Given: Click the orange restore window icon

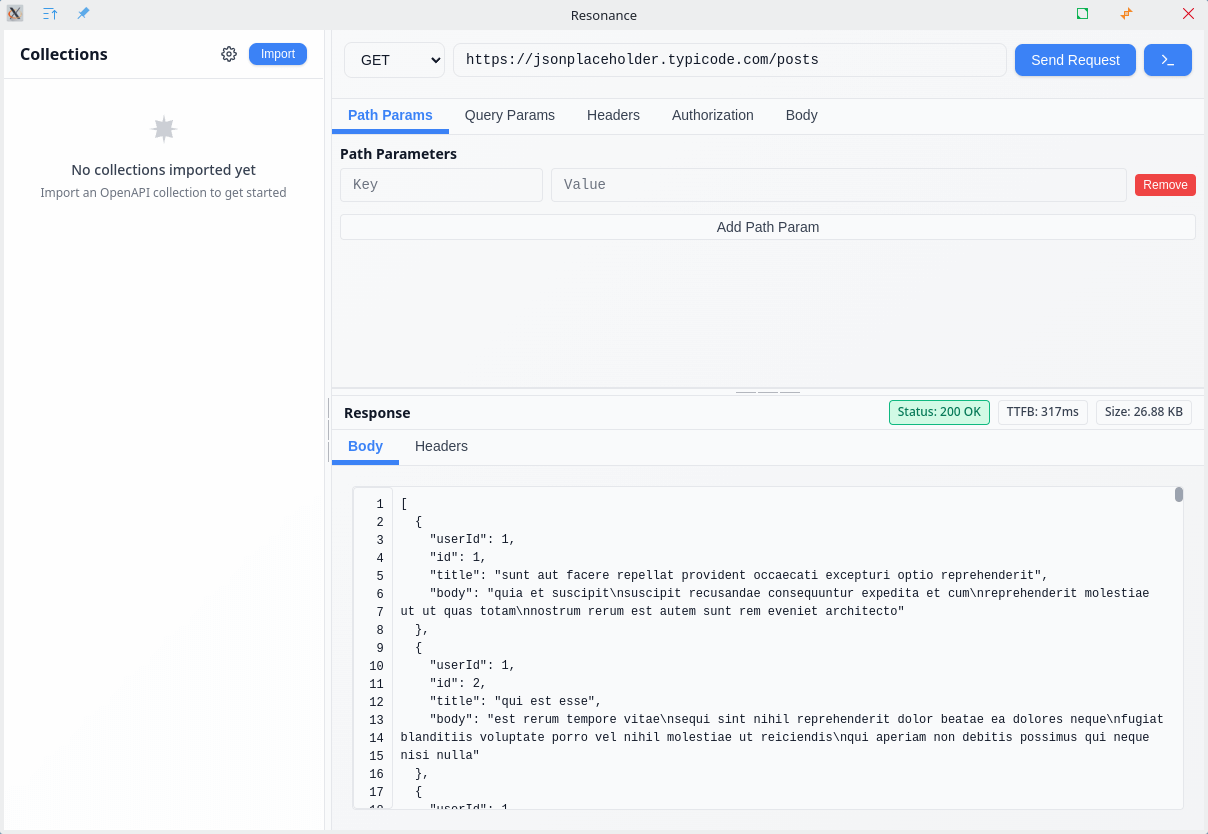Looking at the screenshot, I should tap(1127, 14).
